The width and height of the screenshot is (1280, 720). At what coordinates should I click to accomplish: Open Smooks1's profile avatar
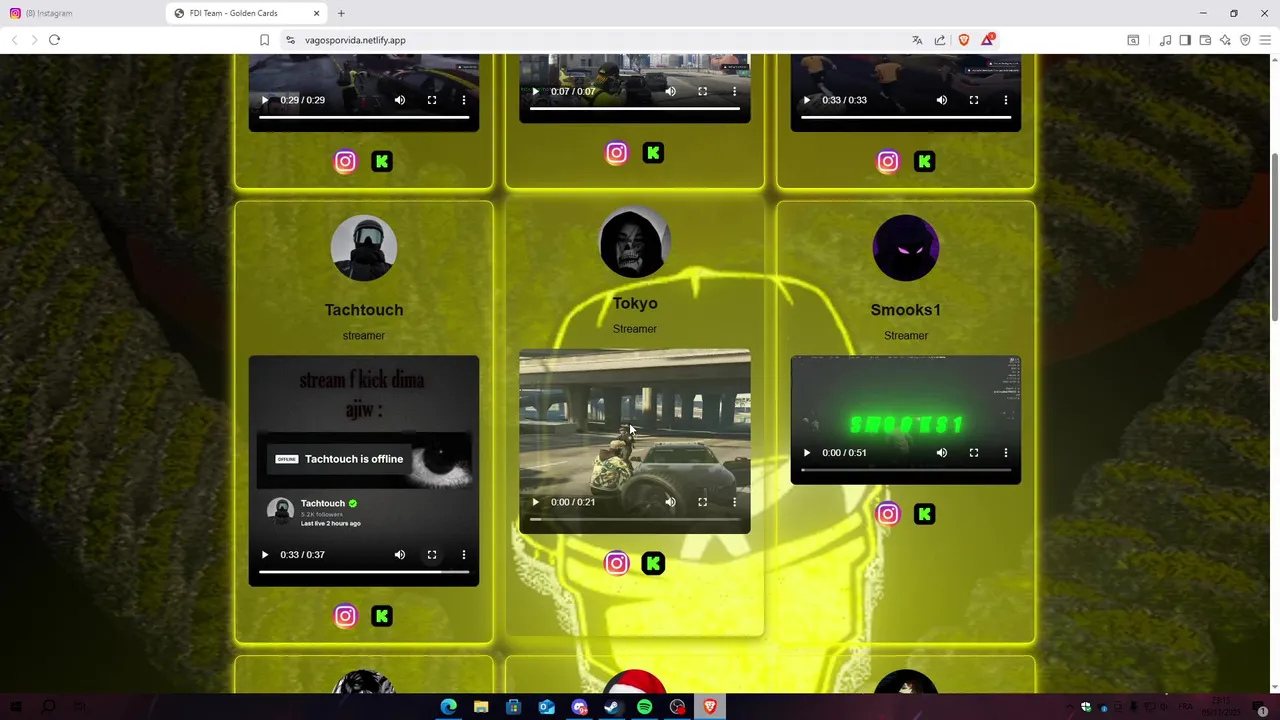(906, 248)
